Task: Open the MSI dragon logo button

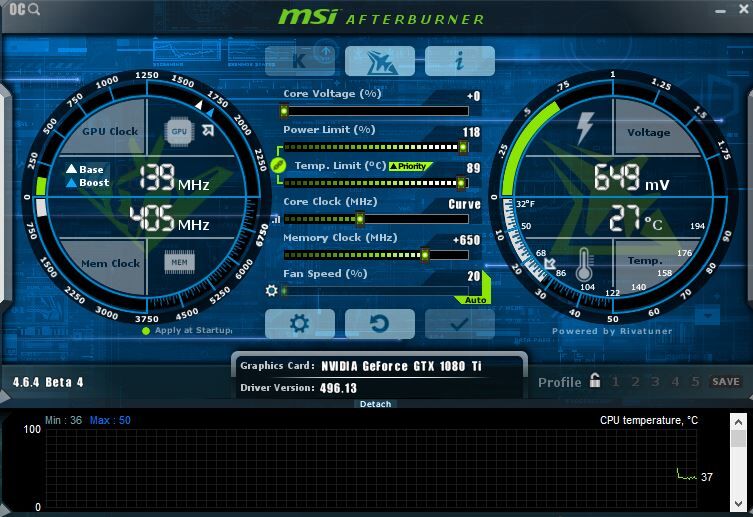Action: tap(380, 61)
